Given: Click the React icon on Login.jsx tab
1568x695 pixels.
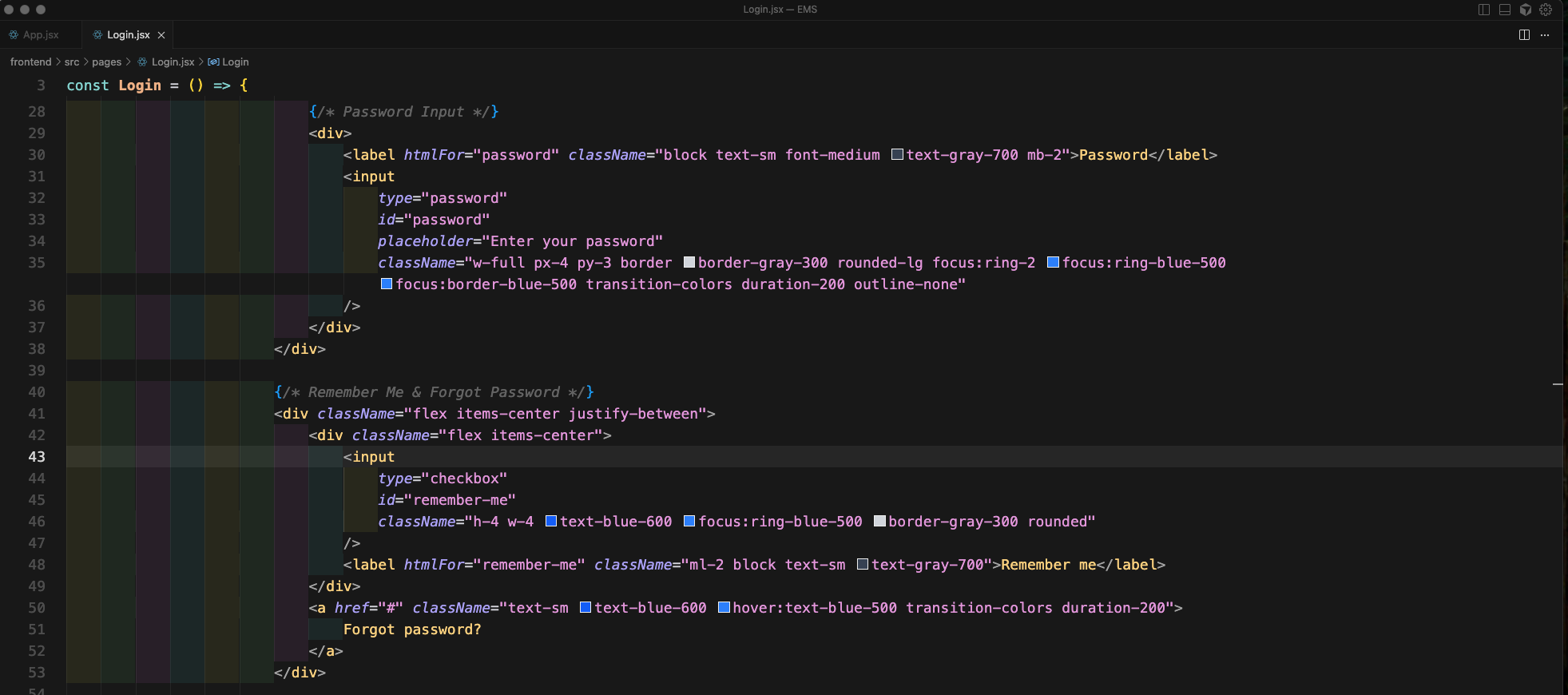Looking at the screenshot, I should [x=97, y=35].
